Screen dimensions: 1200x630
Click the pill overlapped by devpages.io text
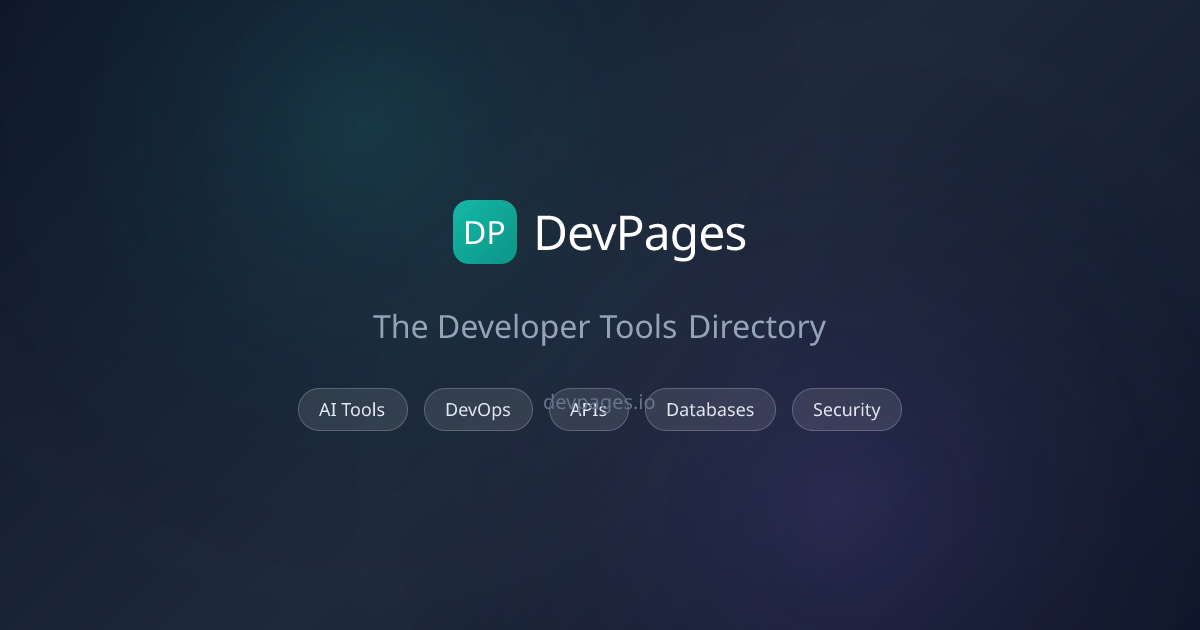coord(589,418)
